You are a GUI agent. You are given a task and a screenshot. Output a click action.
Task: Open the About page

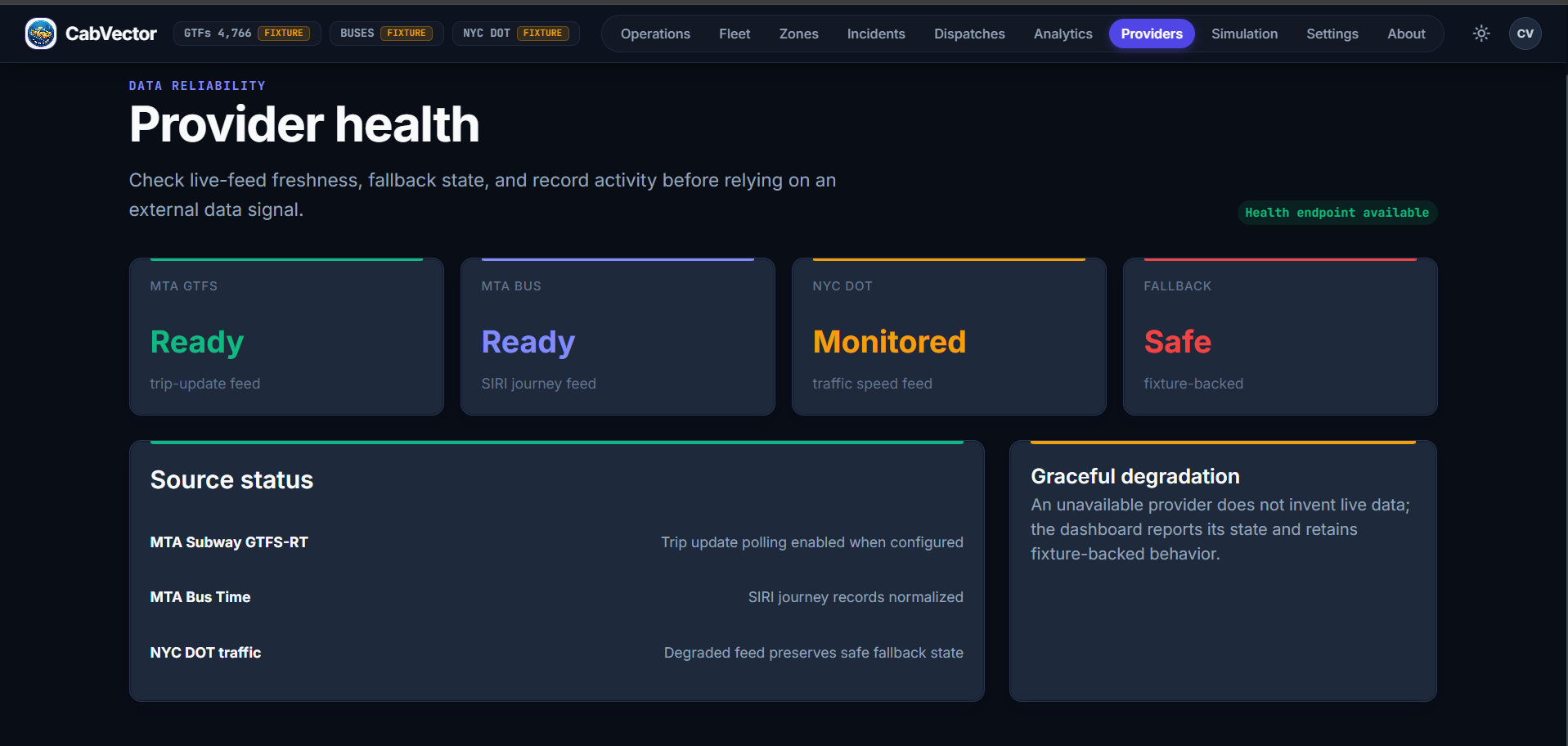point(1406,34)
